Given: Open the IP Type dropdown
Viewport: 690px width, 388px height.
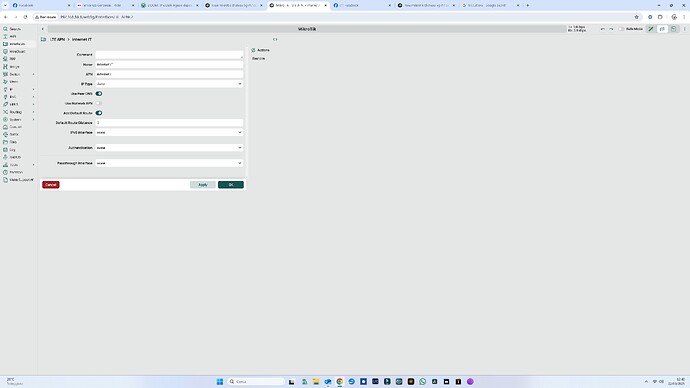Looking at the screenshot, I should click(x=169, y=84).
